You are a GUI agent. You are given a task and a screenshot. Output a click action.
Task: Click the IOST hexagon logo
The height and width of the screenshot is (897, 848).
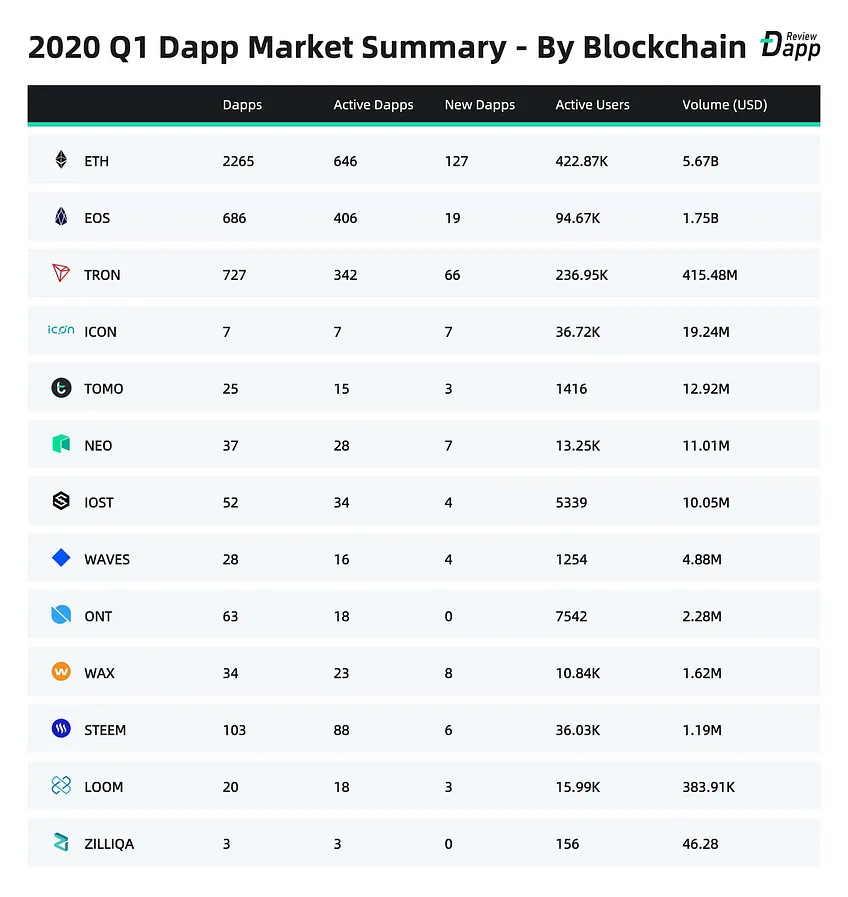[x=61, y=501]
